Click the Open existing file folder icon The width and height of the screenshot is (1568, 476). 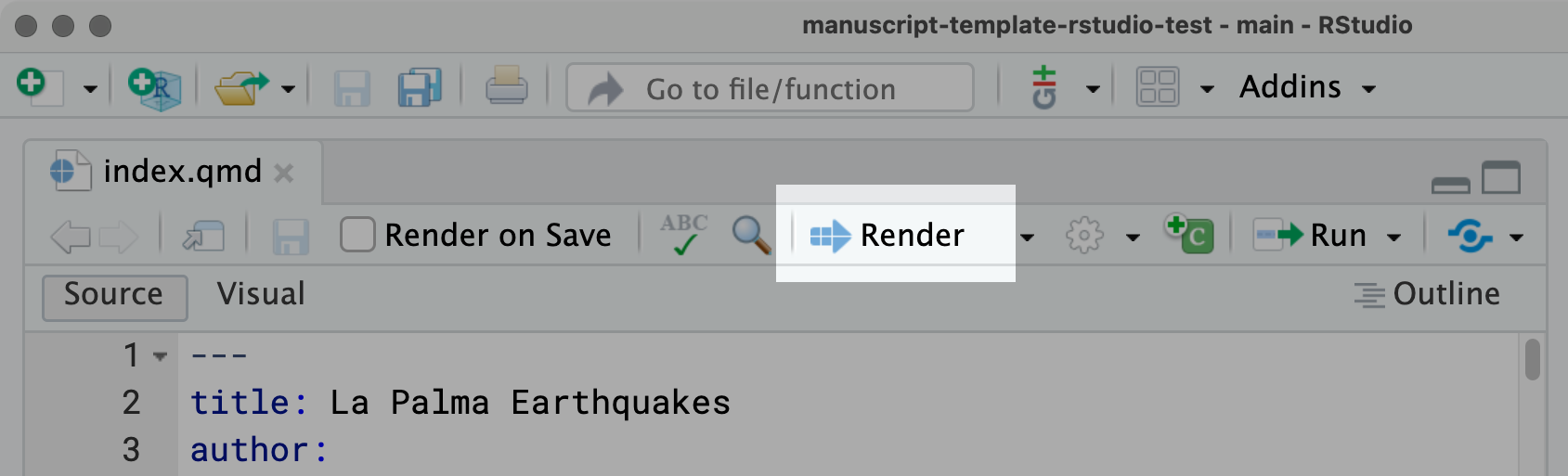coord(240,89)
